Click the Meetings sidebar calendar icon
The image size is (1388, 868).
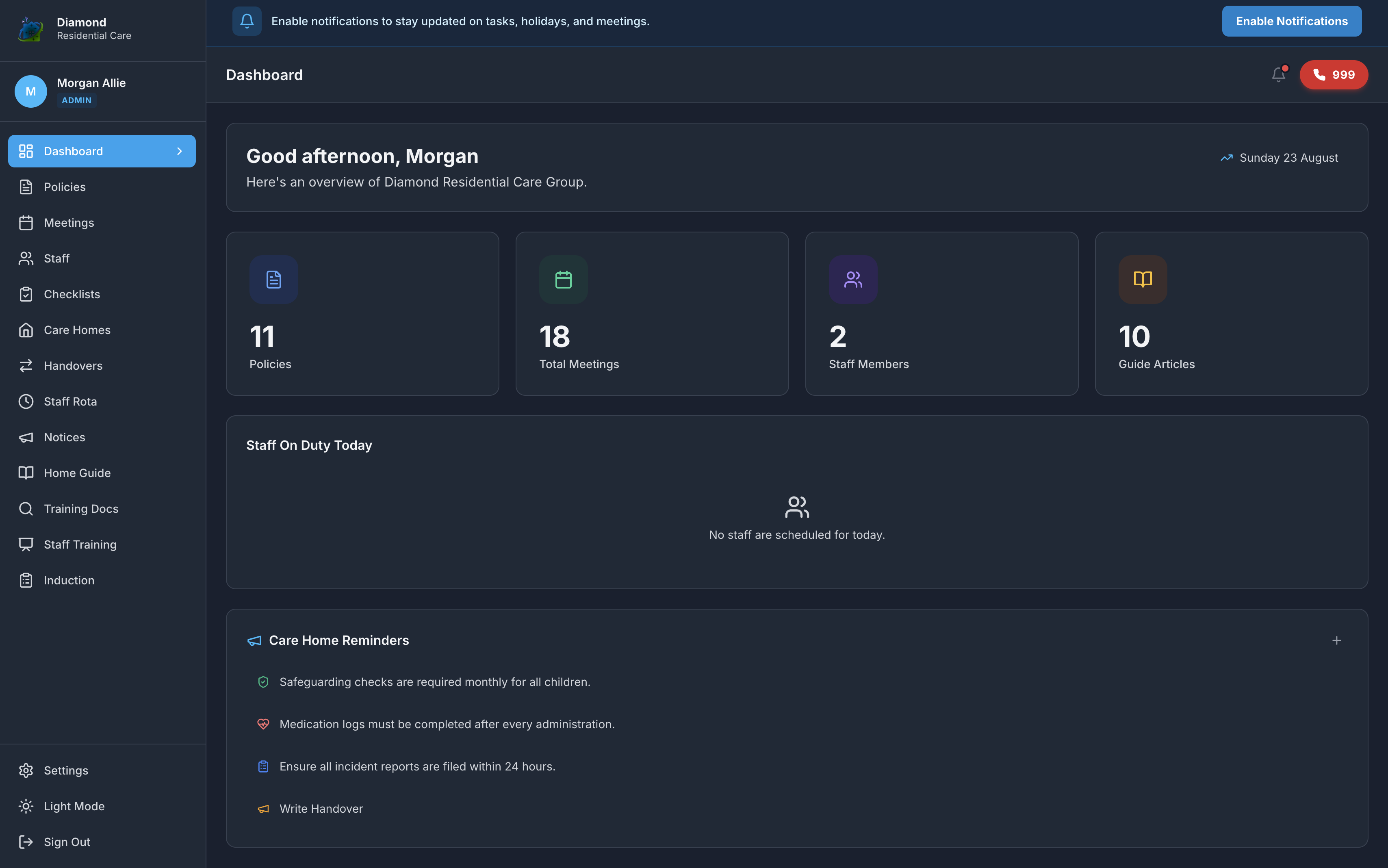[x=26, y=223]
